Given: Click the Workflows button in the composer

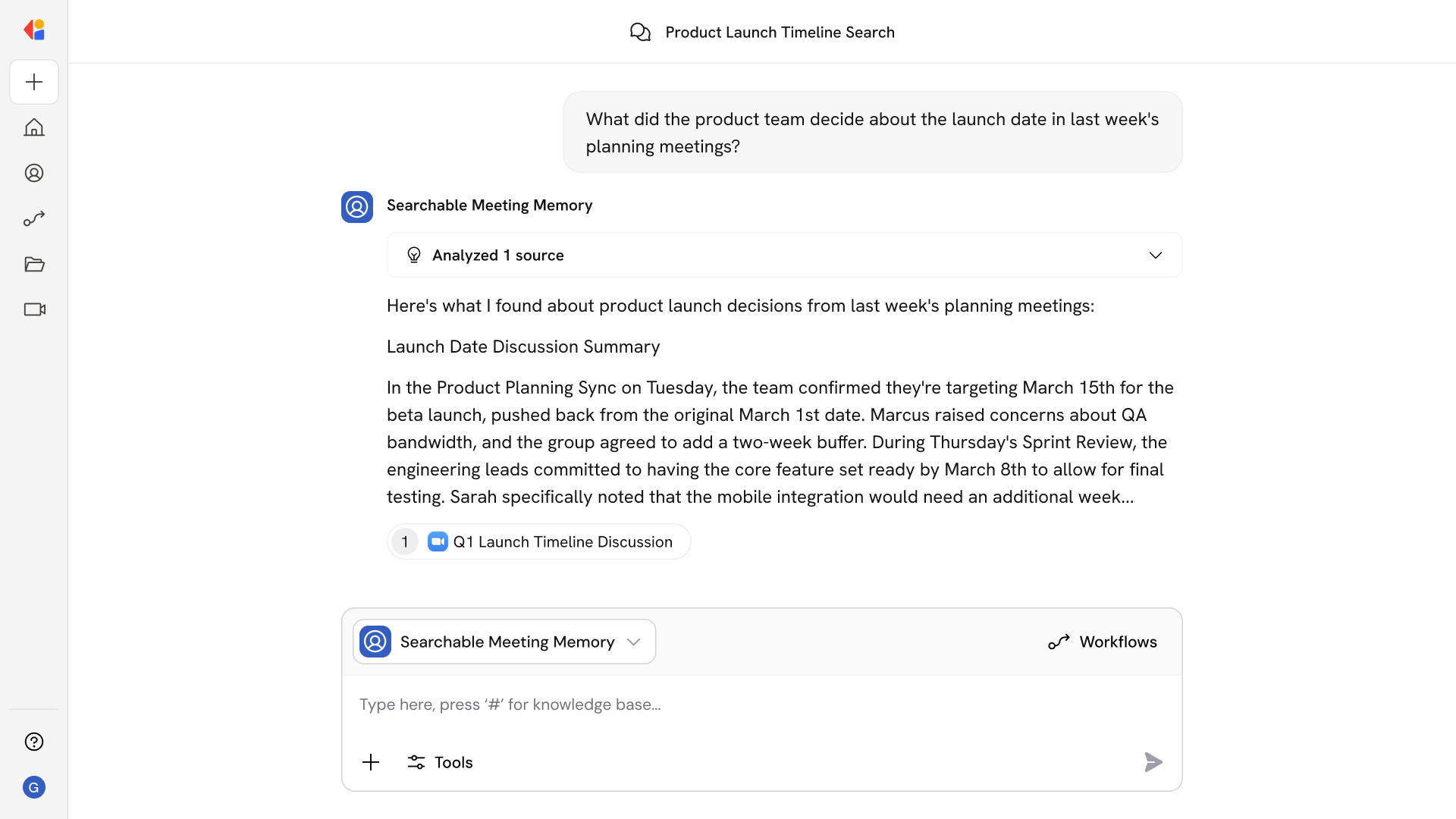Looking at the screenshot, I should (1103, 642).
